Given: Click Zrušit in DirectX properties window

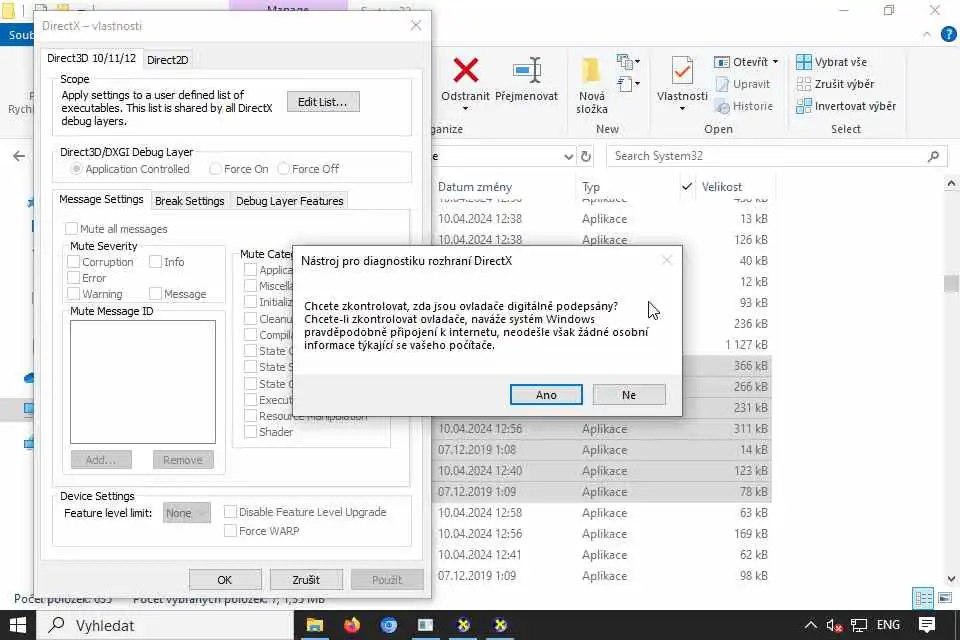Looking at the screenshot, I should pyautogui.click(x=306, y=579).
